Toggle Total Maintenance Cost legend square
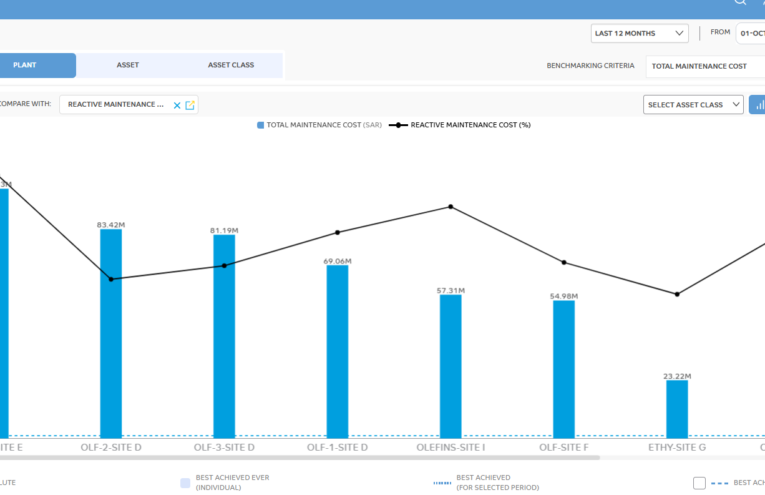The height and width of the screenshot is (495, 765). click(x=261, y=125)
